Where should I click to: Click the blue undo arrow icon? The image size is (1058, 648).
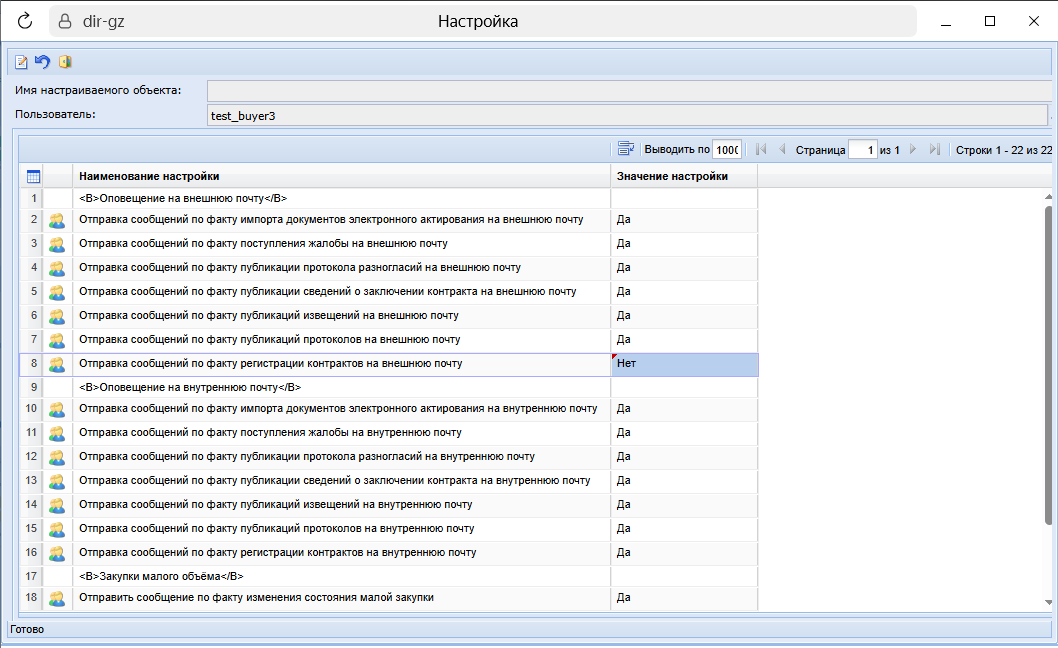click(x=42, y=62)
